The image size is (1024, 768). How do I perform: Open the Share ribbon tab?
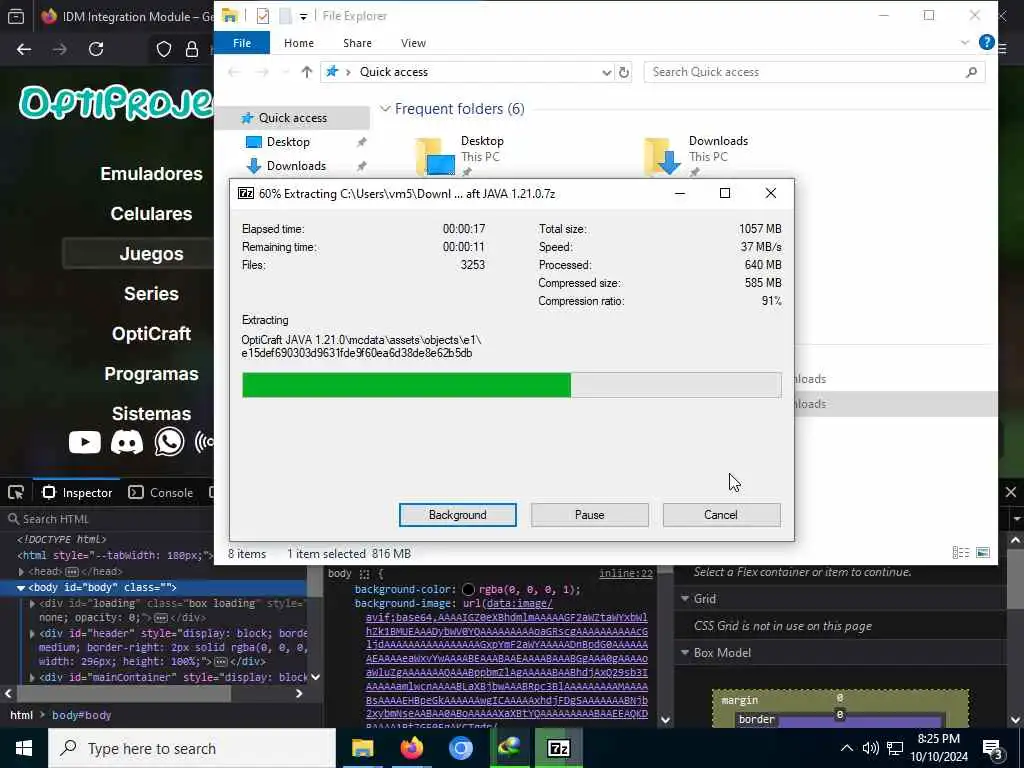(357, 42)
